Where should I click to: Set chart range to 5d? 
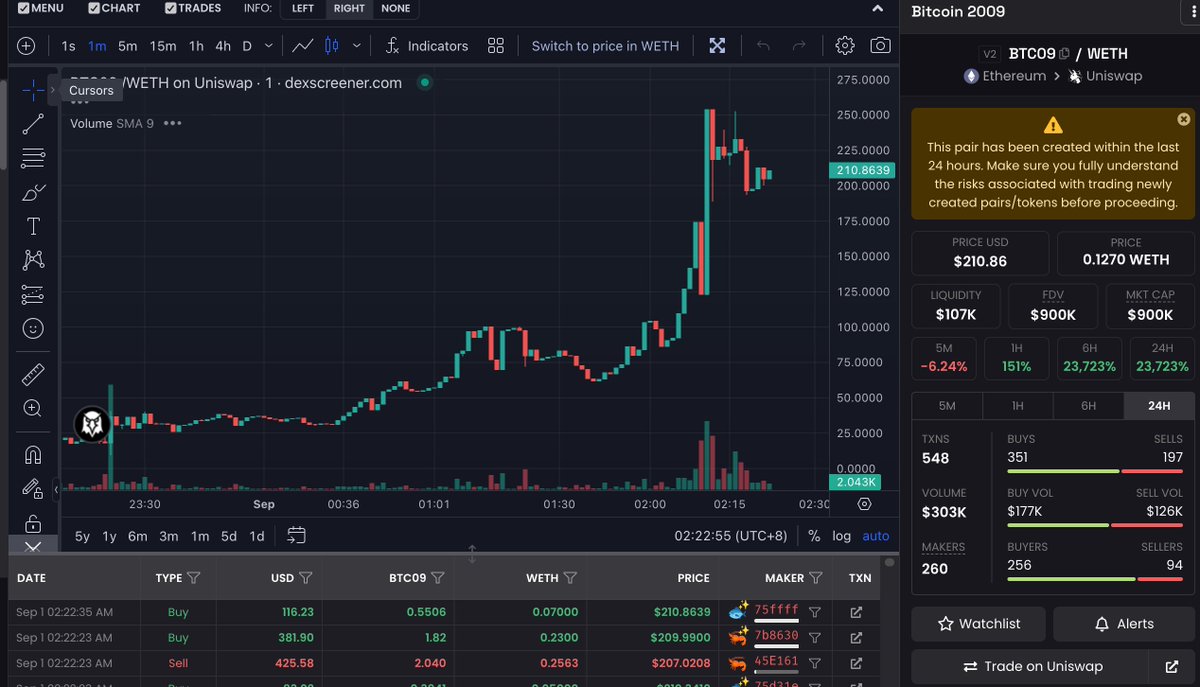(x=229, y=536)
